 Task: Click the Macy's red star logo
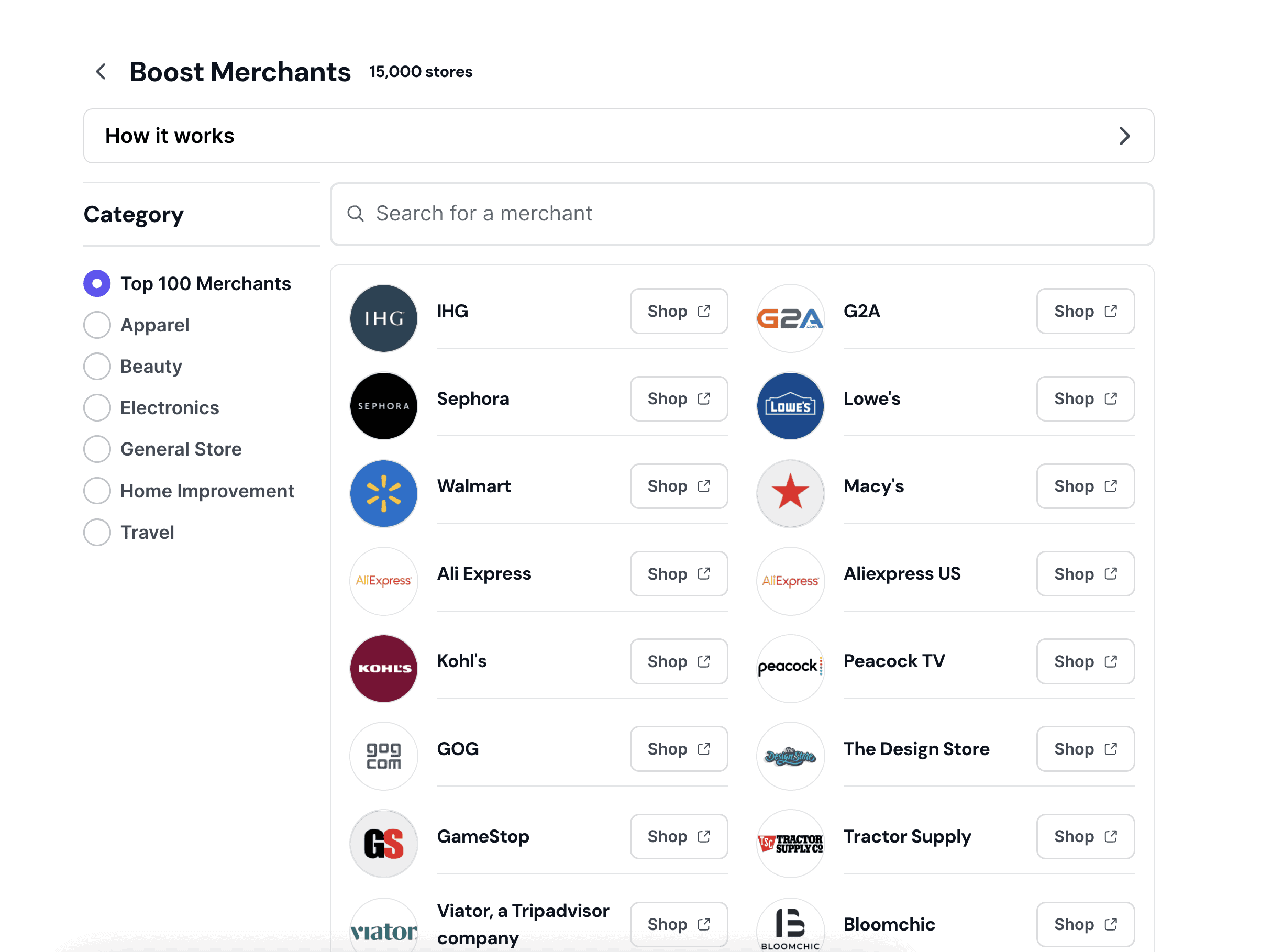tap(790, 493)
